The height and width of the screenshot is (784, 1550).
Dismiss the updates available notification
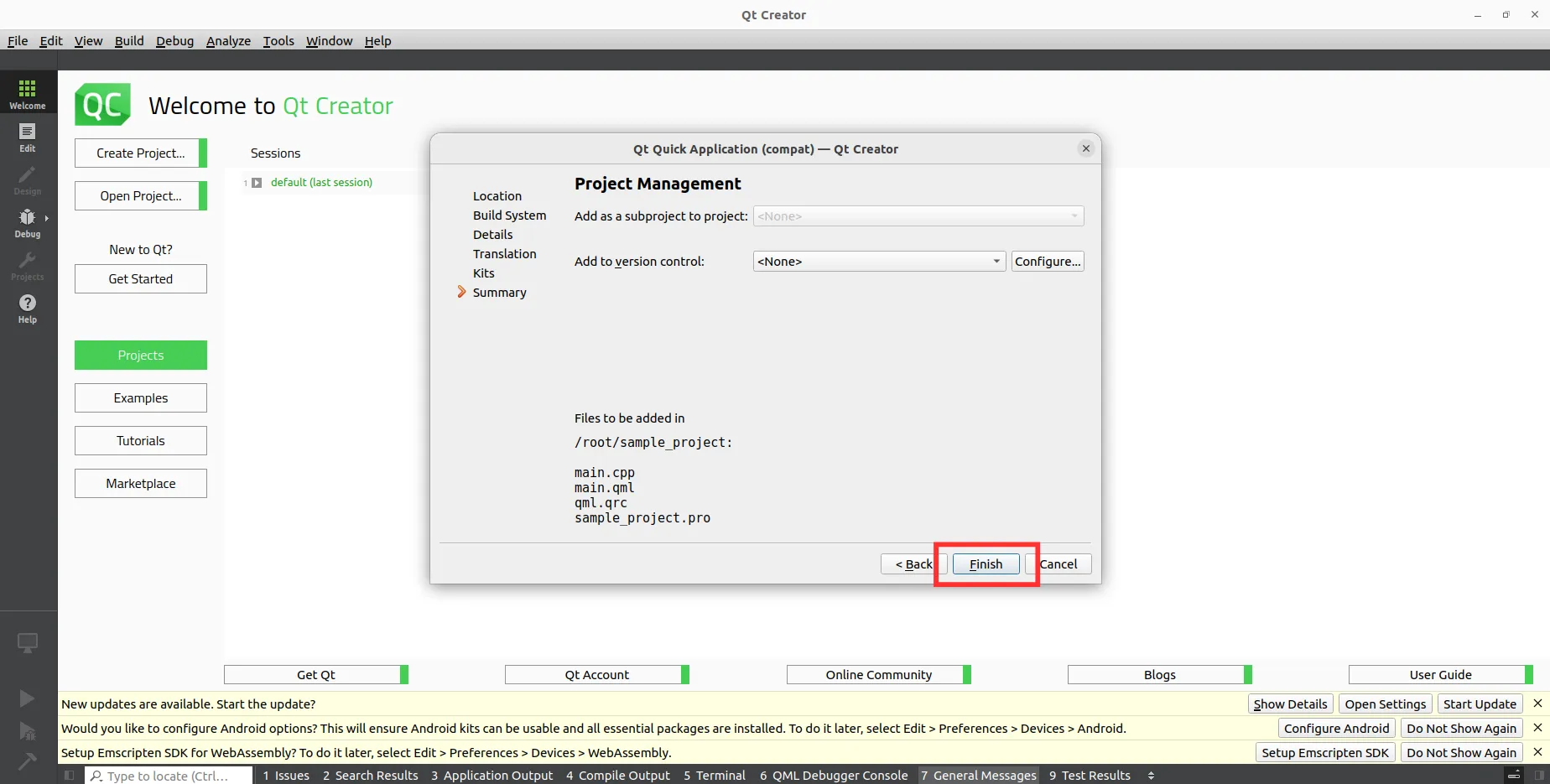pyautogui.click(x=1537, y=704)
